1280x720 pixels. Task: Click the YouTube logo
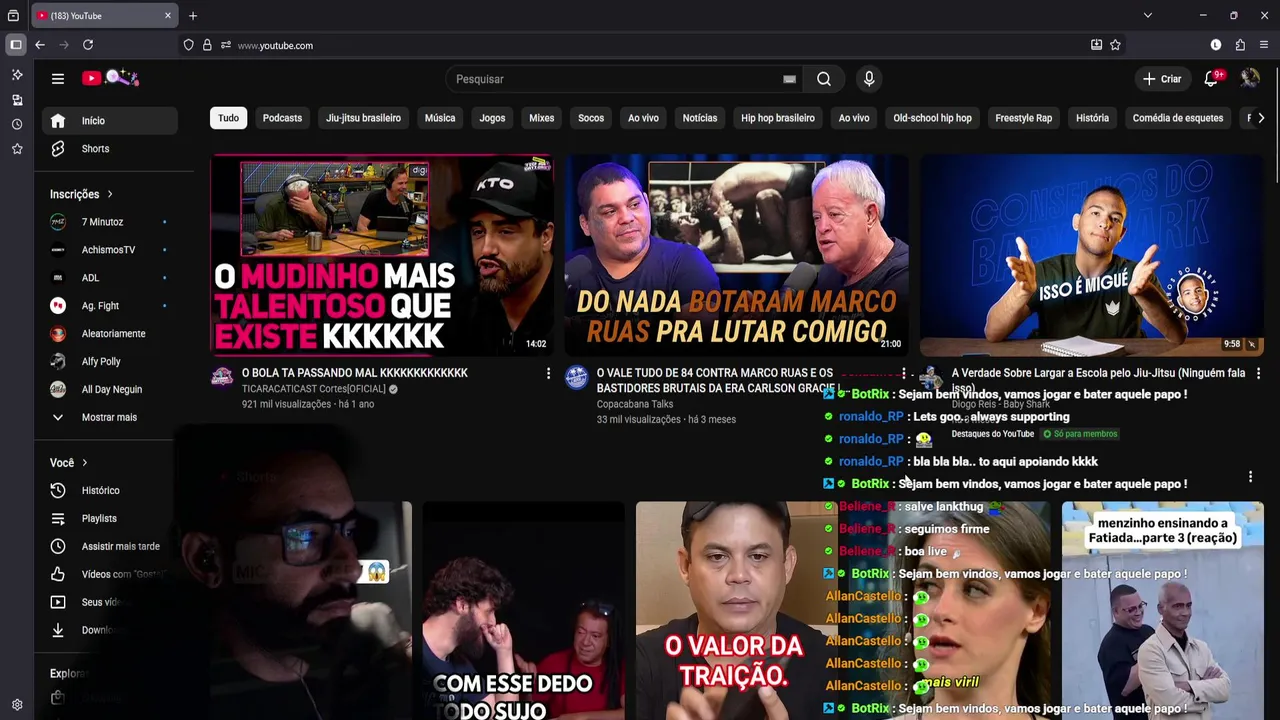pos(110,78)
